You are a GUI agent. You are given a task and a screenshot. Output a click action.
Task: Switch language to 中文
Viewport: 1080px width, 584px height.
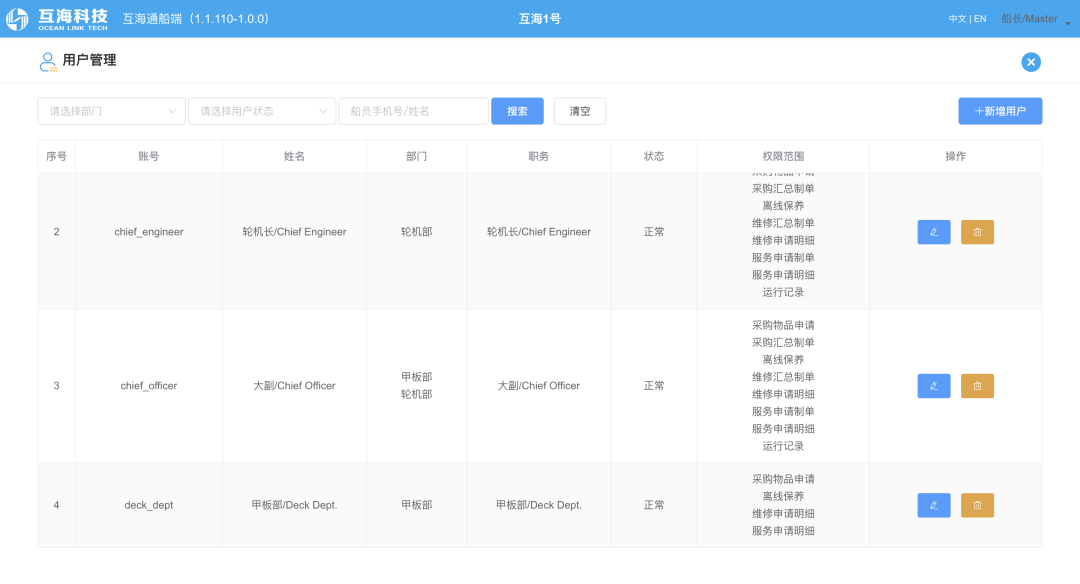point(957,19)
